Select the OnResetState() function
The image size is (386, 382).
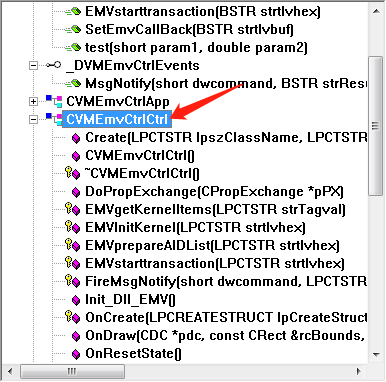(x=133, y=354)
